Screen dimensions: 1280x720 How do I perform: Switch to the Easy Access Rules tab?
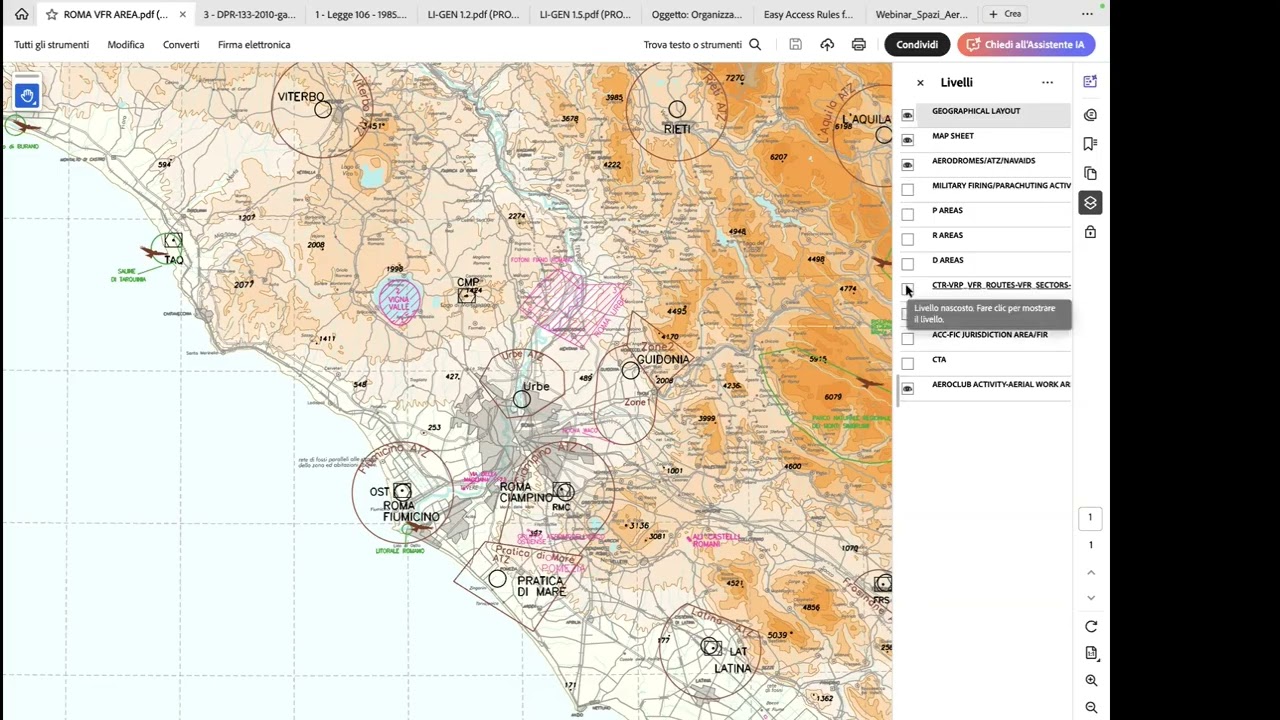point(808,14)
